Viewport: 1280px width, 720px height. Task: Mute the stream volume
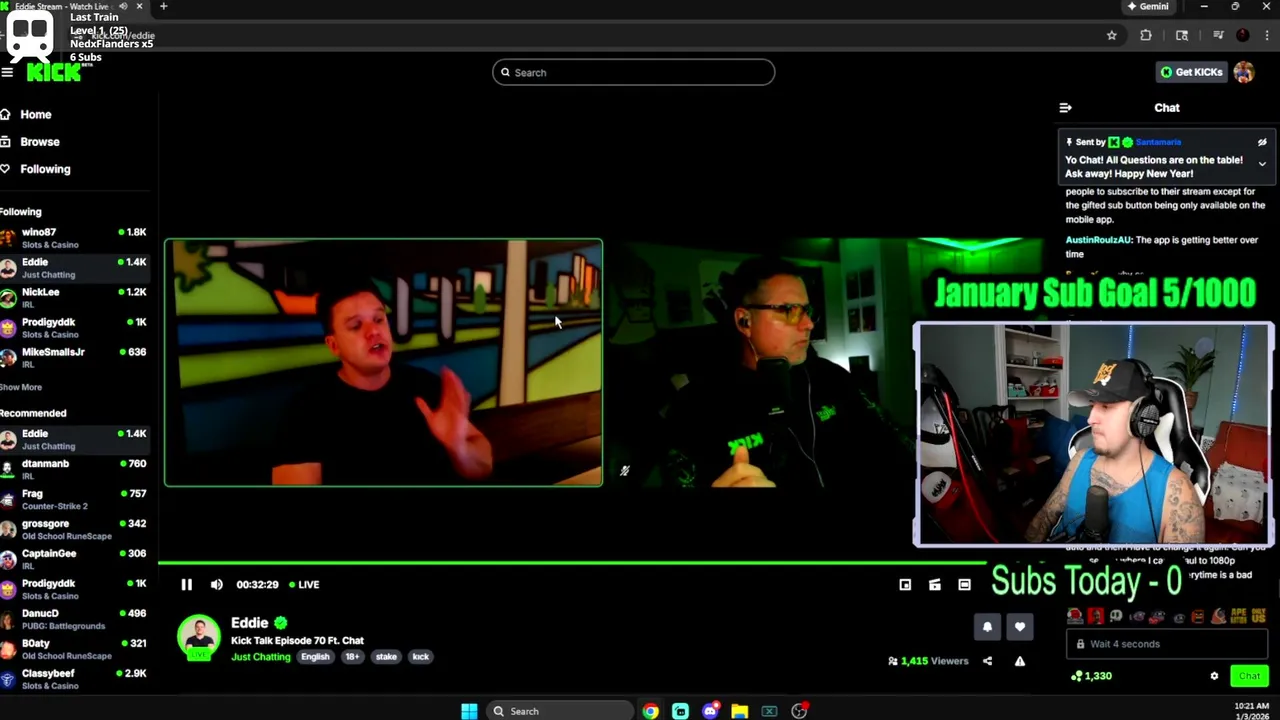[x=217, y=585]
